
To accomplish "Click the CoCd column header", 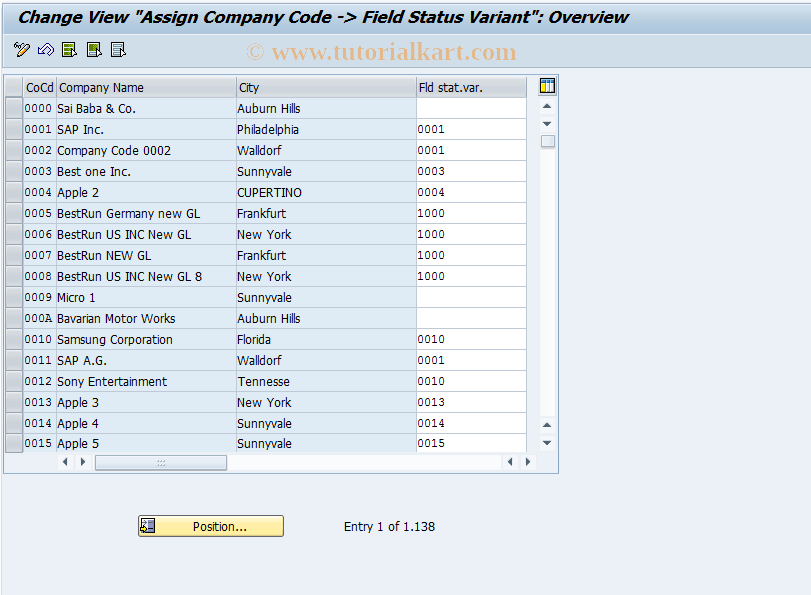I will coord(39,87).
